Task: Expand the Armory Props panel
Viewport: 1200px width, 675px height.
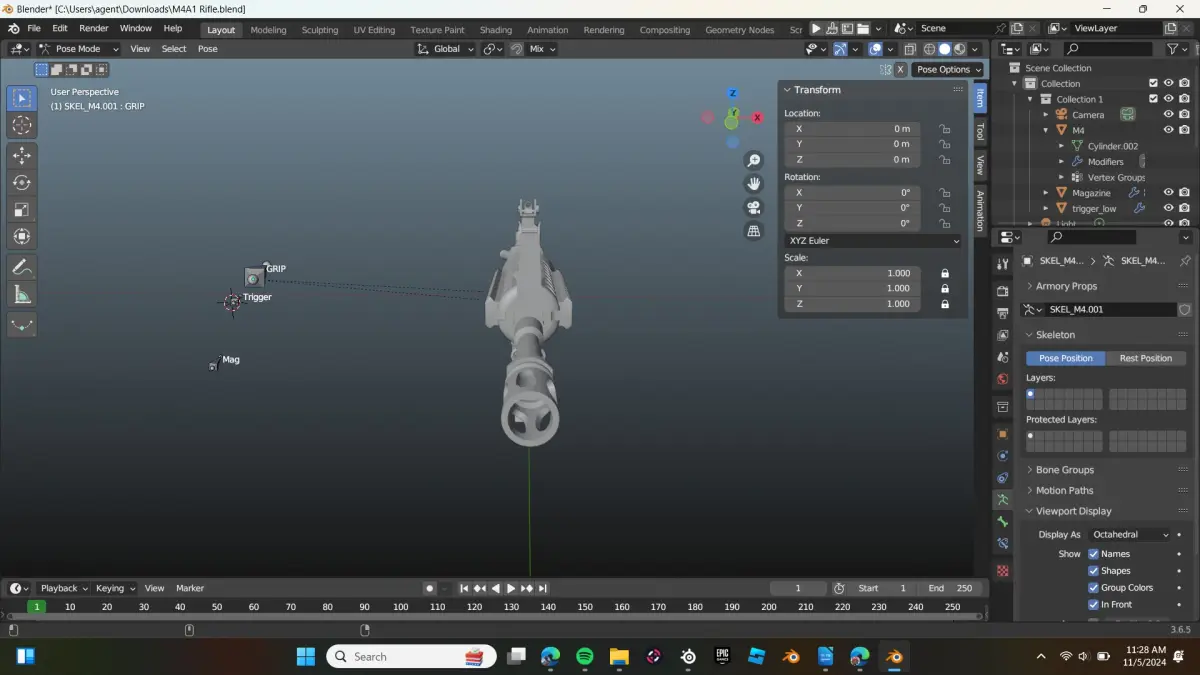Action: coord(1066,286)
